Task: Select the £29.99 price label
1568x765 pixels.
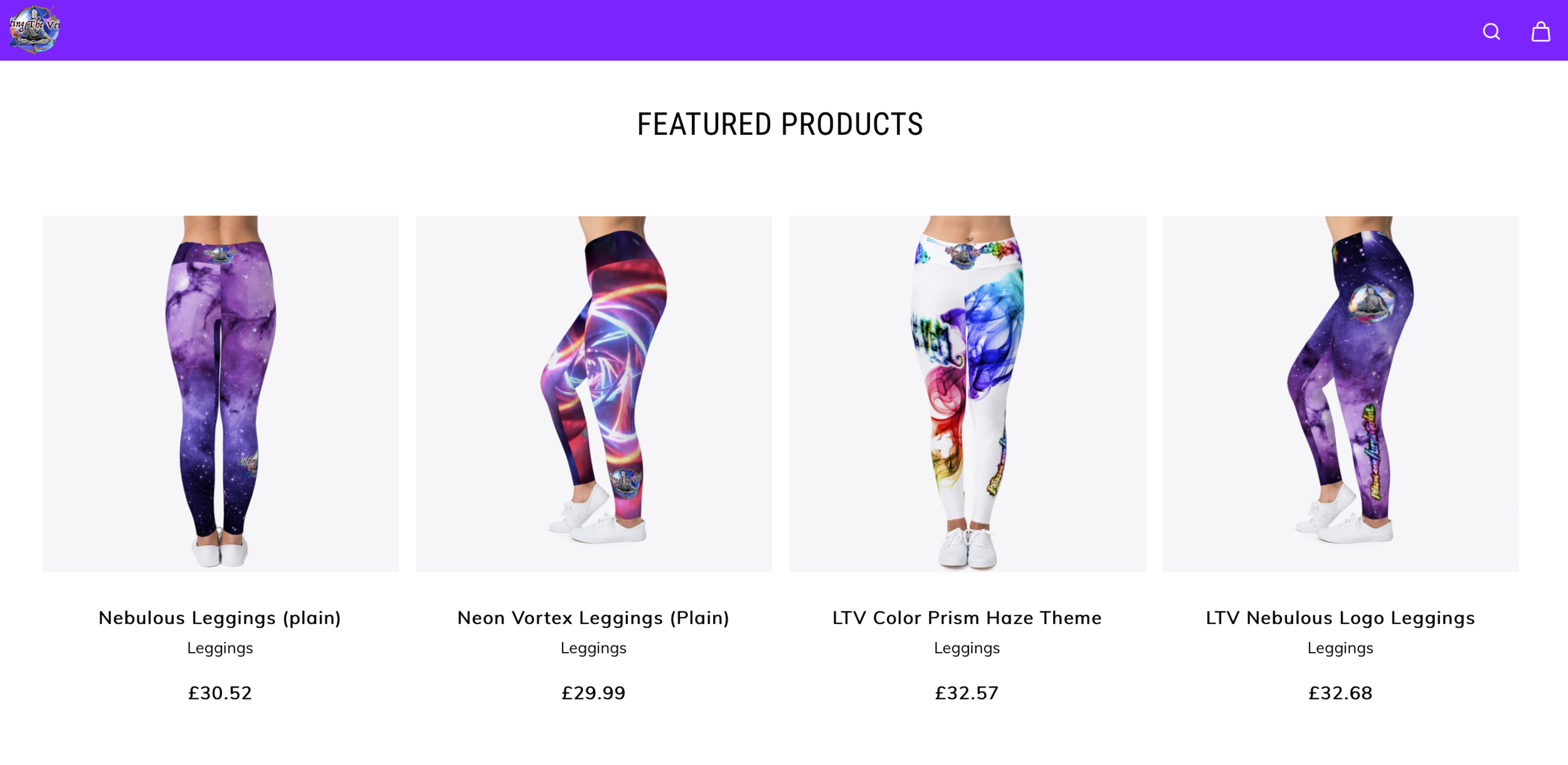Action: click(x=593, y=693)
